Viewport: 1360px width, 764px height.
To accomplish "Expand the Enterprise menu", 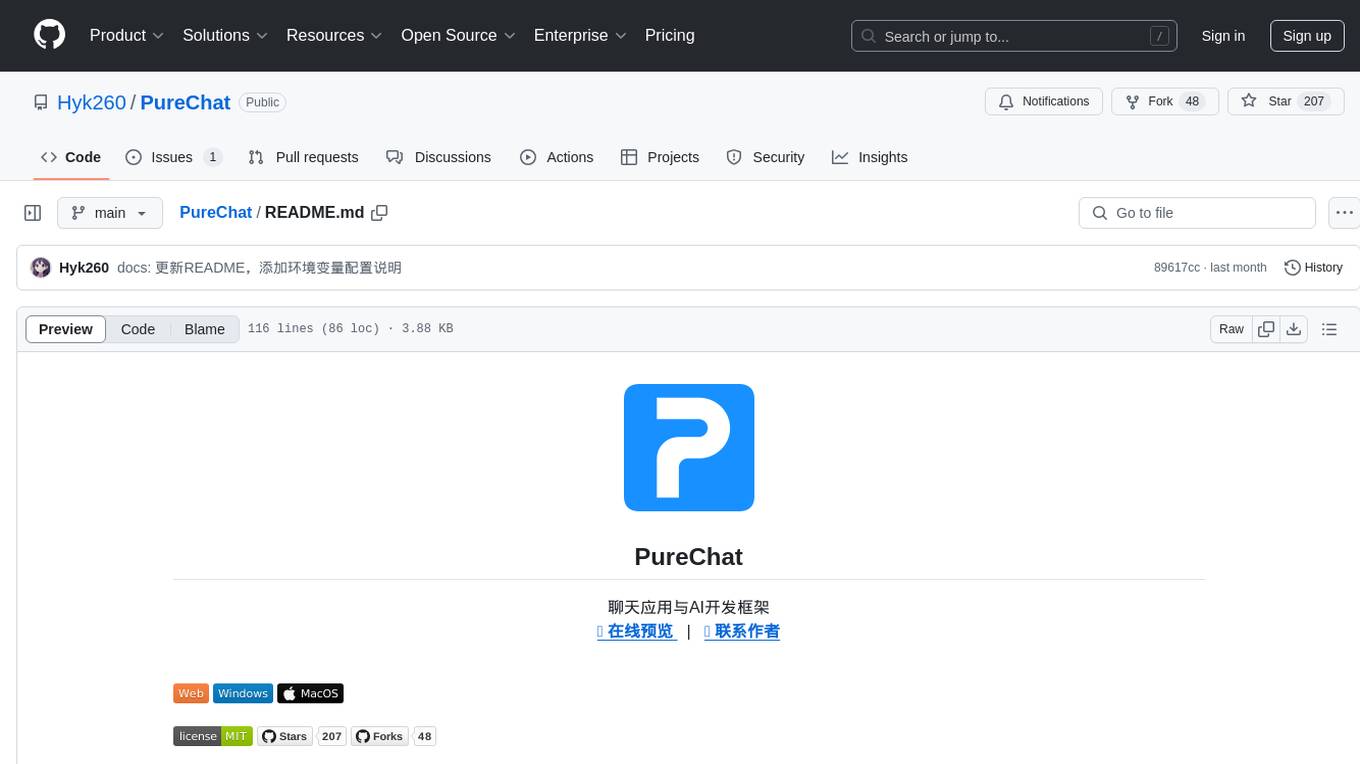I will pyautogui.click(x=580, y=35).
